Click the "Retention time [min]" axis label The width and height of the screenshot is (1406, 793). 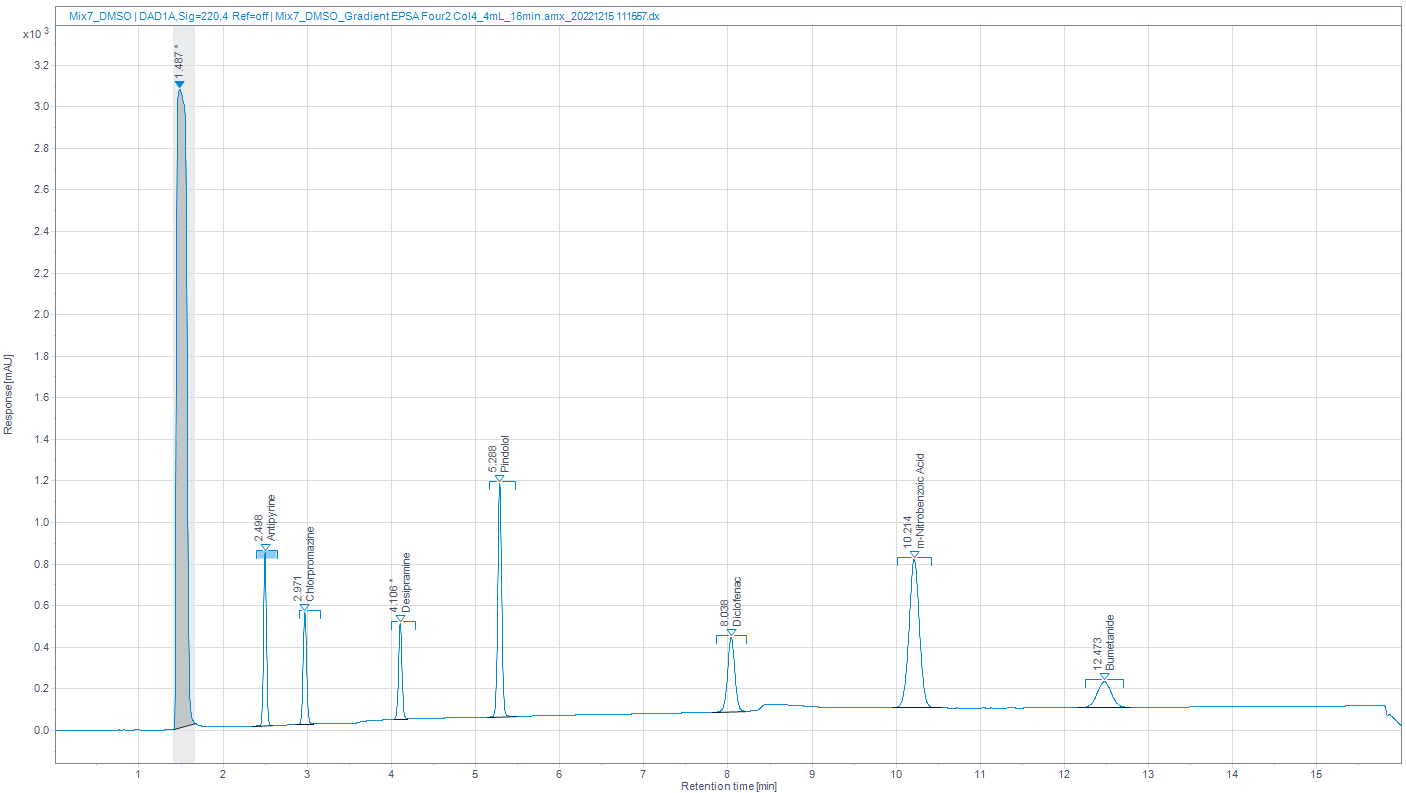click(728, 786)
